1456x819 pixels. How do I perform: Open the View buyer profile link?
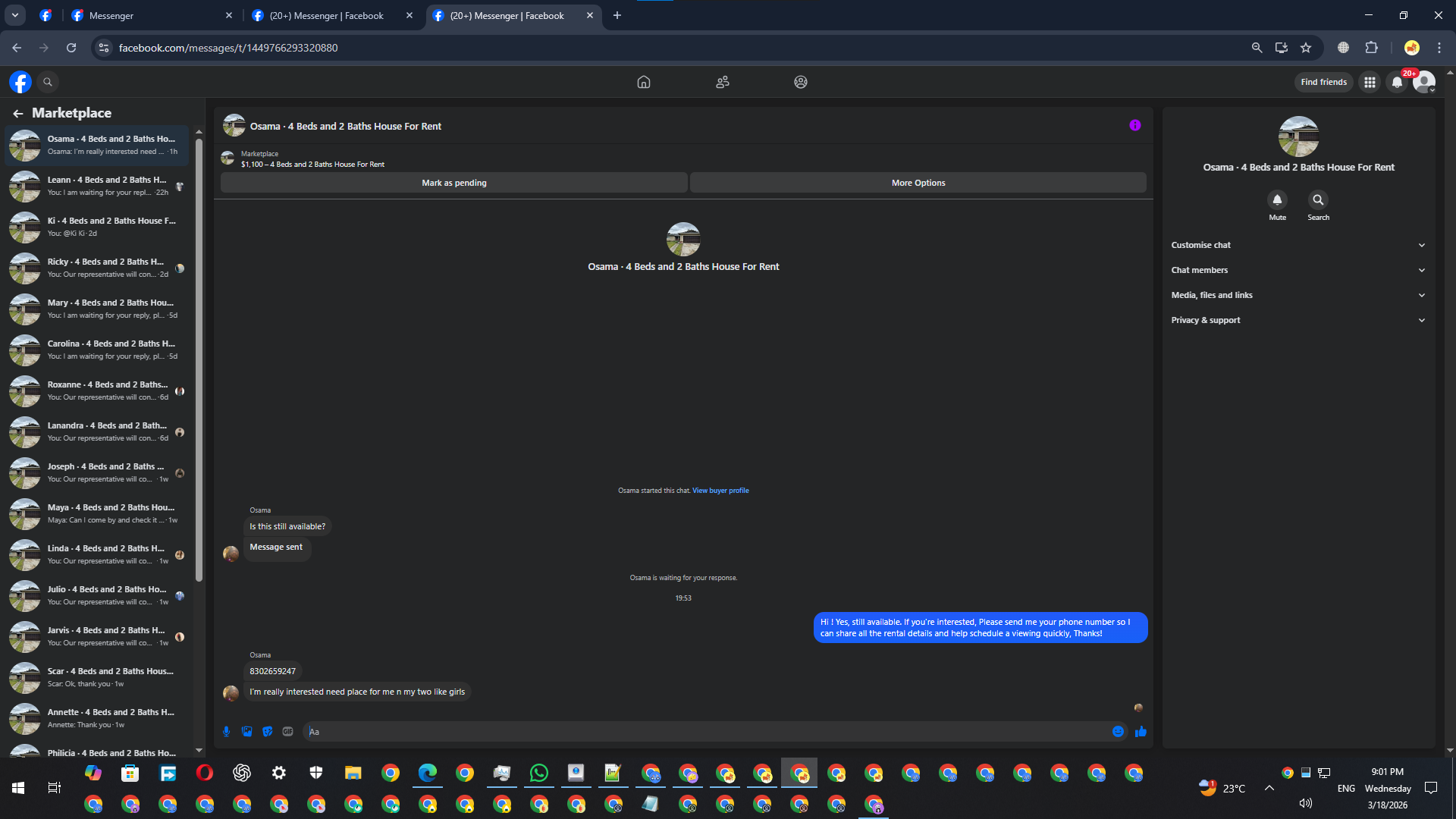point(720,491)
